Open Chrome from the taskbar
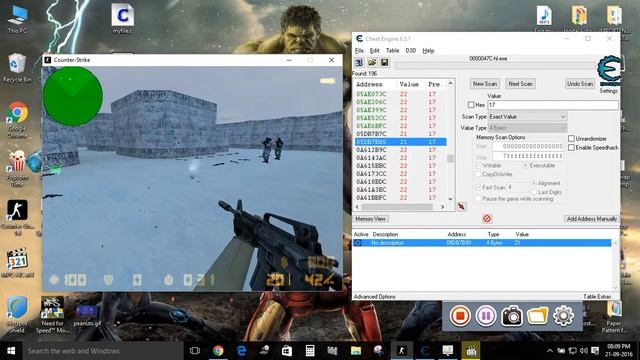The width and height of the screenshot is (640, 360). click(218, 351)
